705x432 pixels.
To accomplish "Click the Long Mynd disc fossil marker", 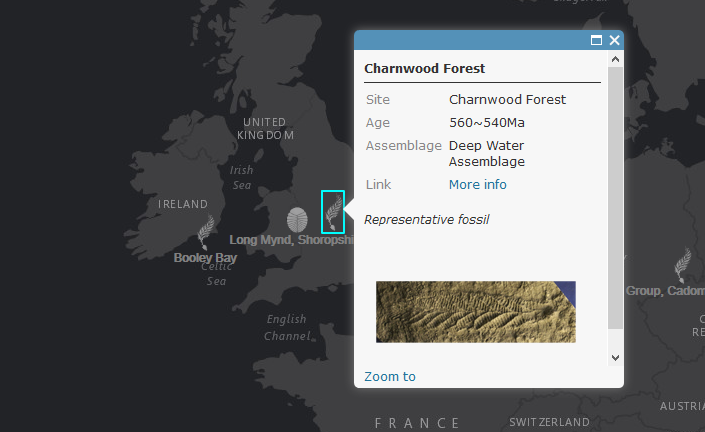I will (297, 220).
